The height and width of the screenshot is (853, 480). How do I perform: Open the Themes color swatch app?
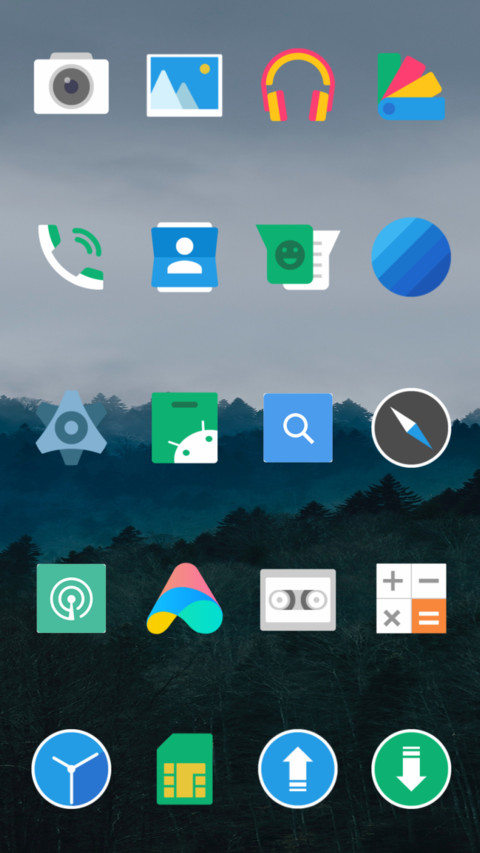click(x=411, y=86)
